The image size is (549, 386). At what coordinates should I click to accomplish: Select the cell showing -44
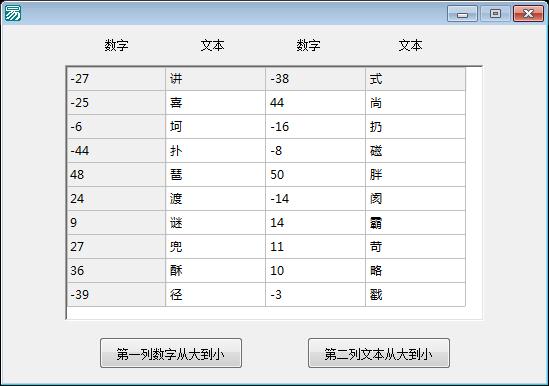pyautogui.click(x=116, y=151)
